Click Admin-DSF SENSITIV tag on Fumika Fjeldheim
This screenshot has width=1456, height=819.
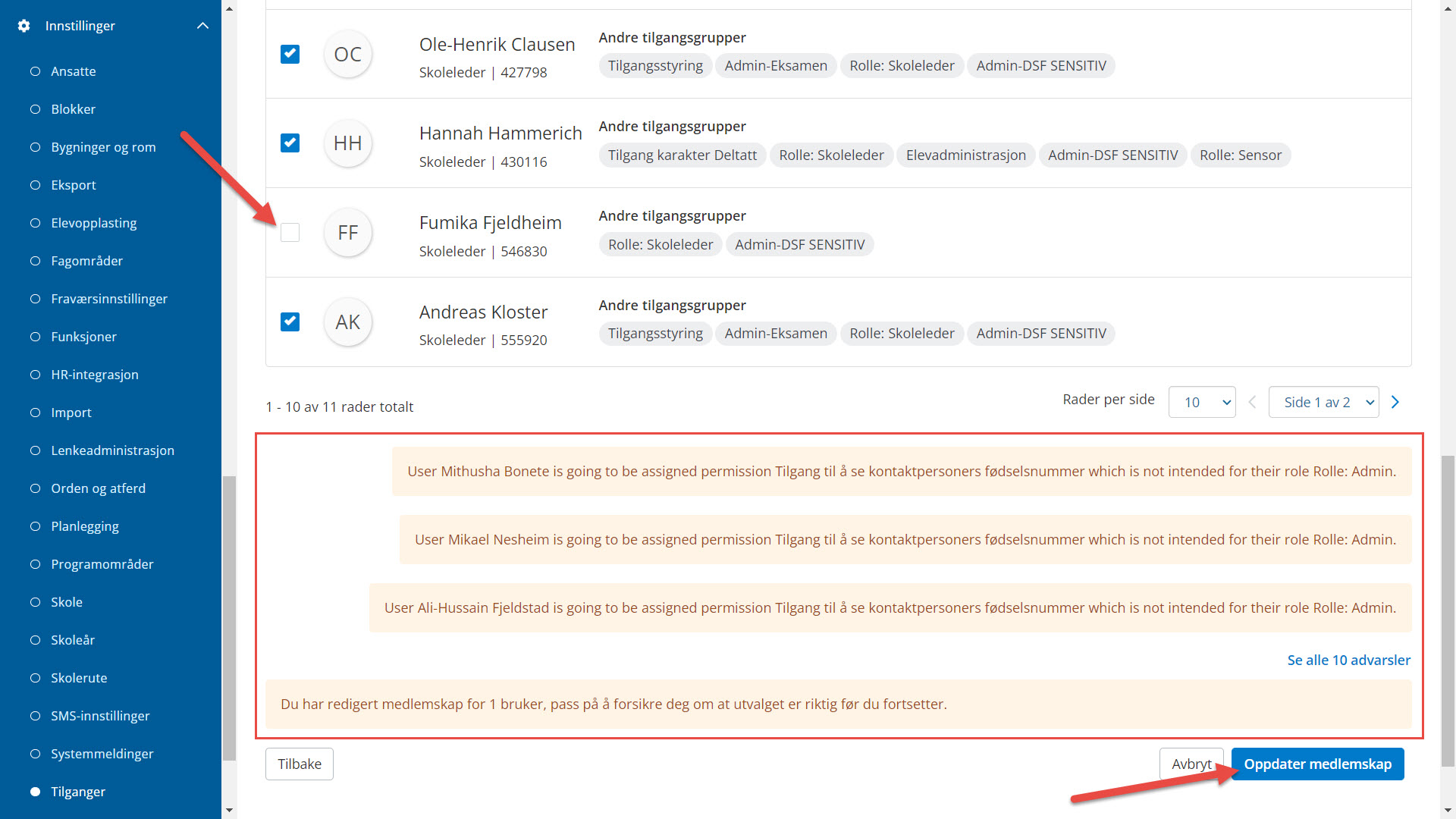point(799,244)
